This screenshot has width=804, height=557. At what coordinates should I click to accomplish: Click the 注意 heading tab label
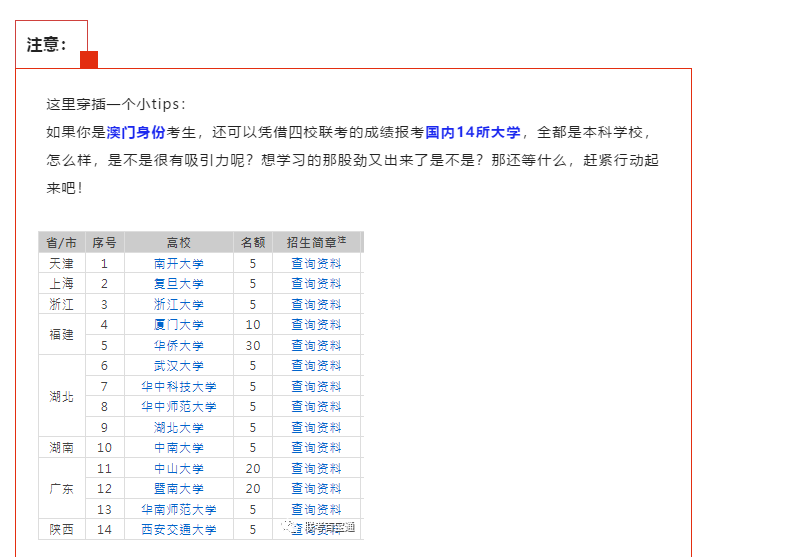(47, 45)
